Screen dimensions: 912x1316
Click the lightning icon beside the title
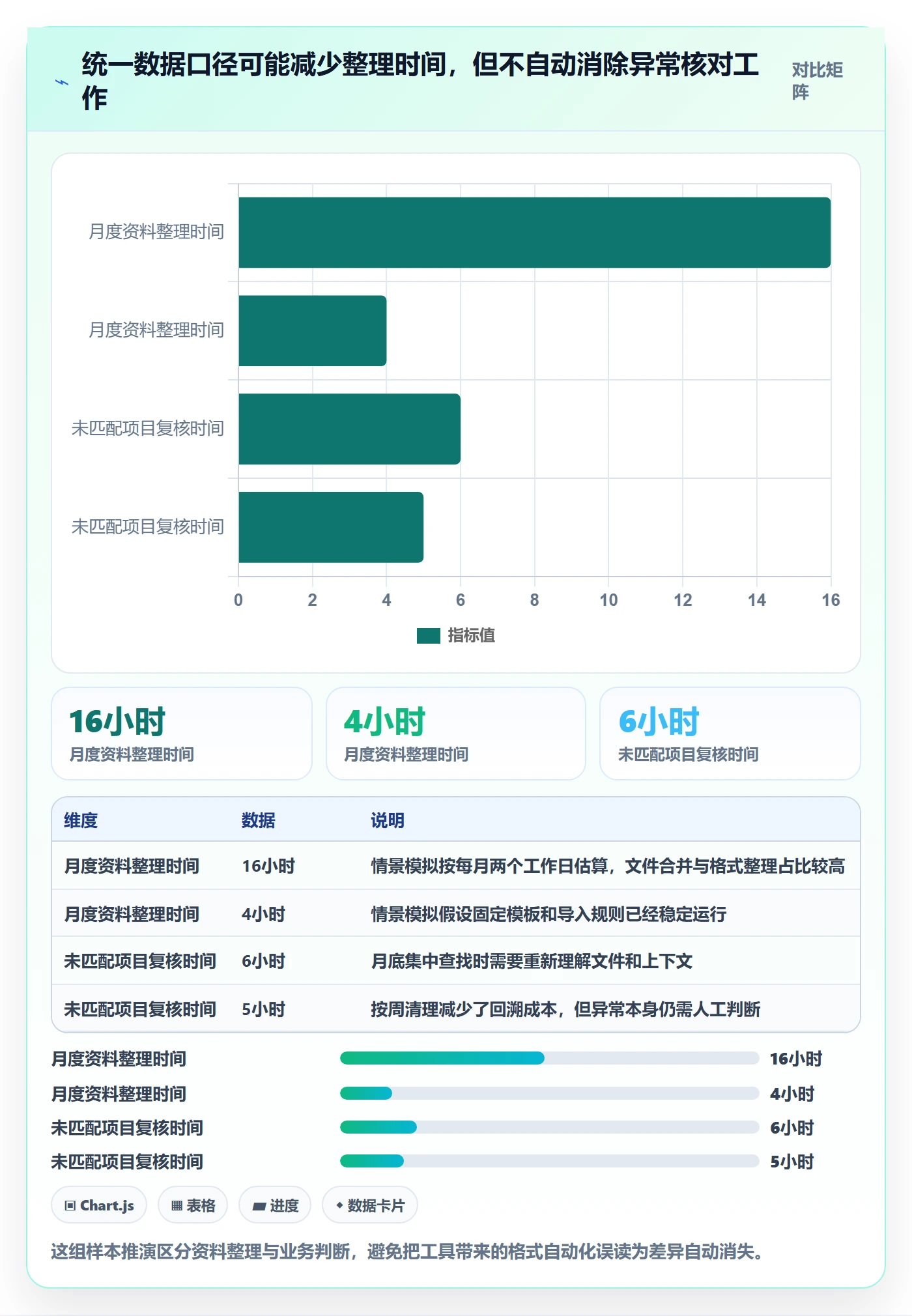point(62,82)
